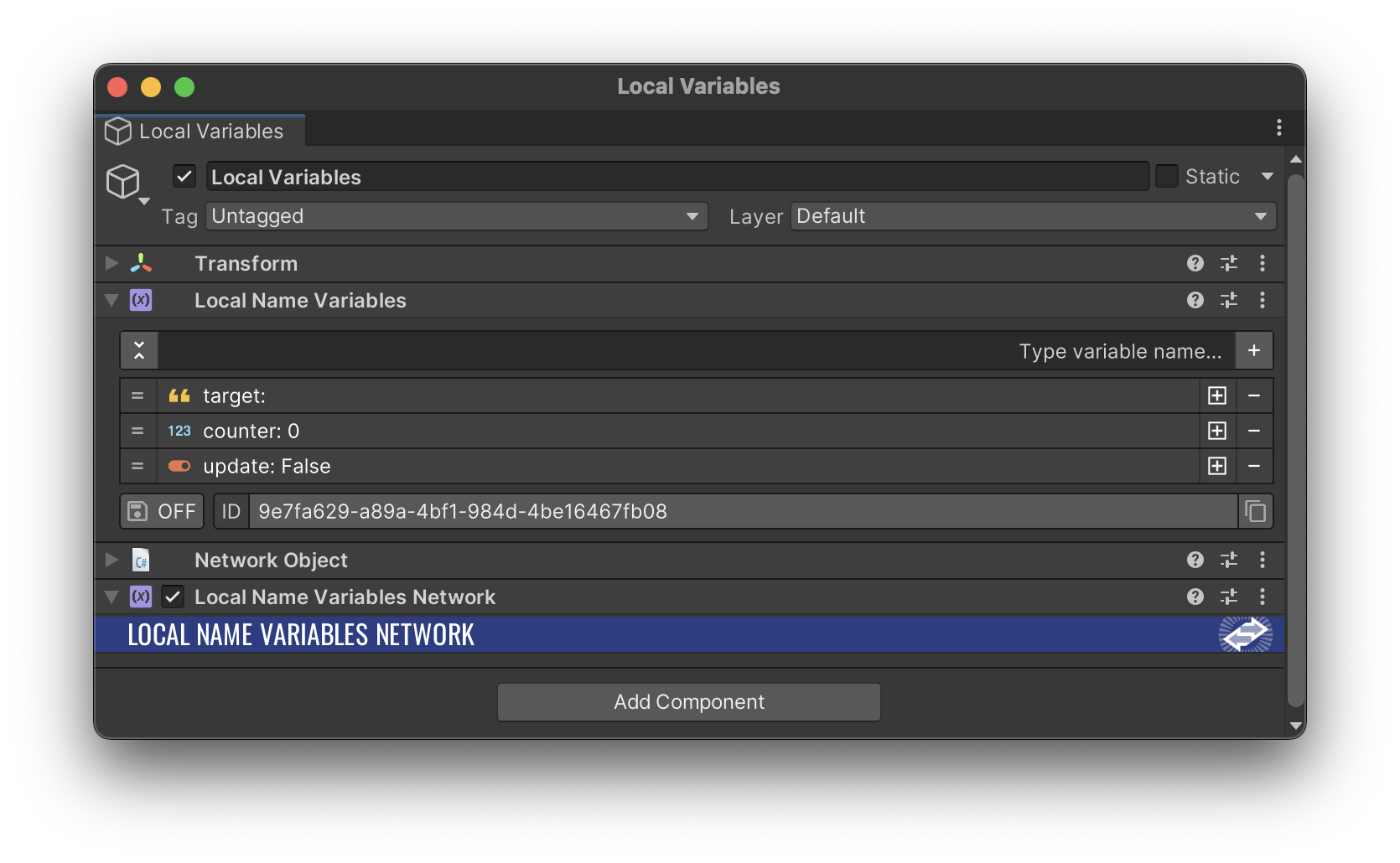The image size is (1400, 863).
Task: Expand the Transform component foldout
Action: point(111,263)
